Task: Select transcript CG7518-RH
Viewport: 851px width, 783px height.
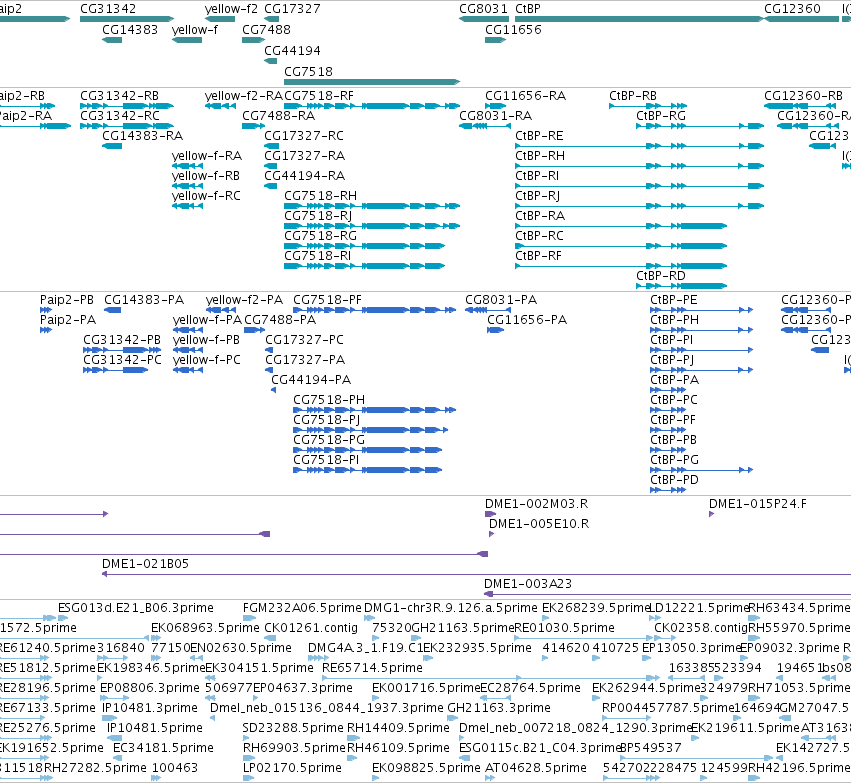Action: 320,195
